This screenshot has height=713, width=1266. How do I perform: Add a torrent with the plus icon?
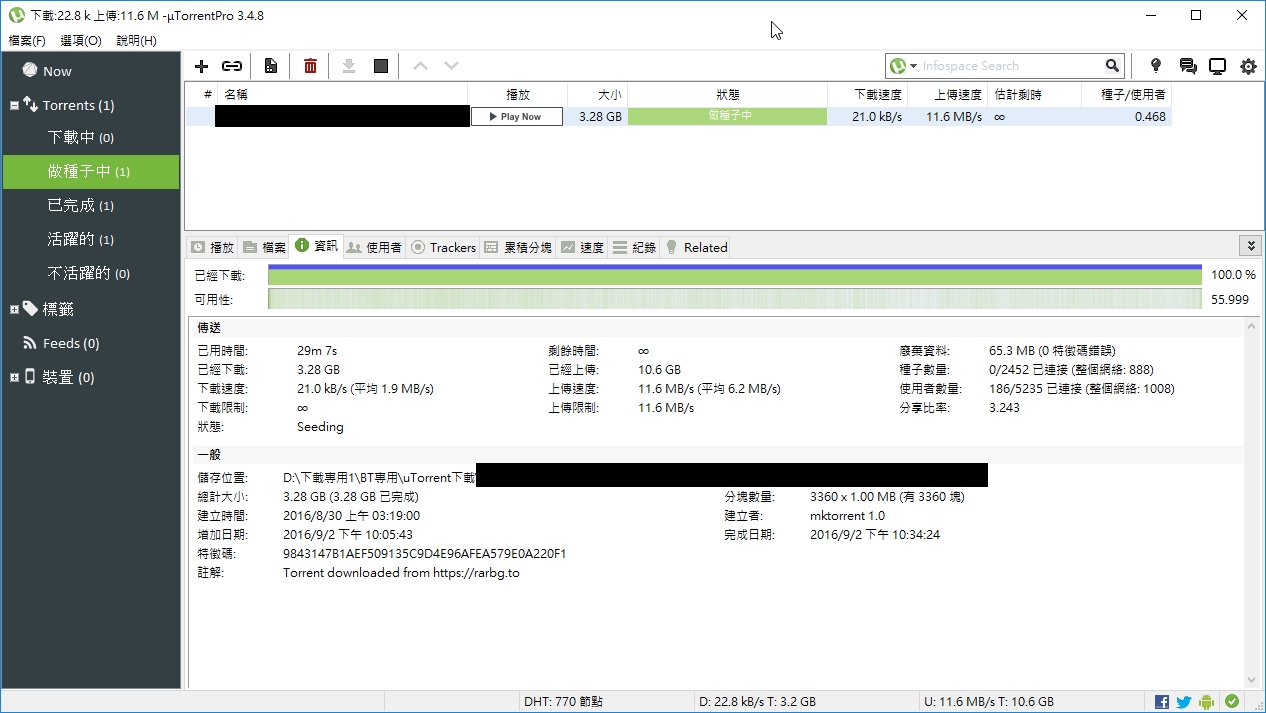(201, 66)
